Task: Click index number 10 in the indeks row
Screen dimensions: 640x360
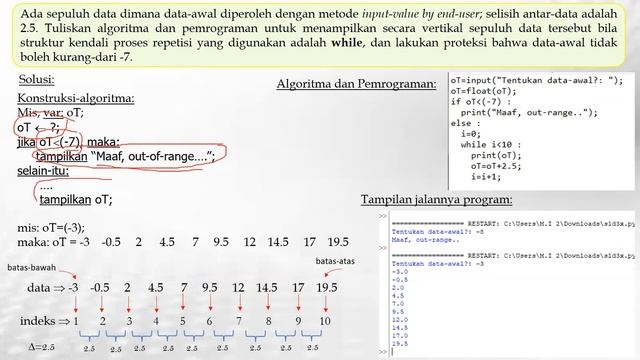Action: 325,321
